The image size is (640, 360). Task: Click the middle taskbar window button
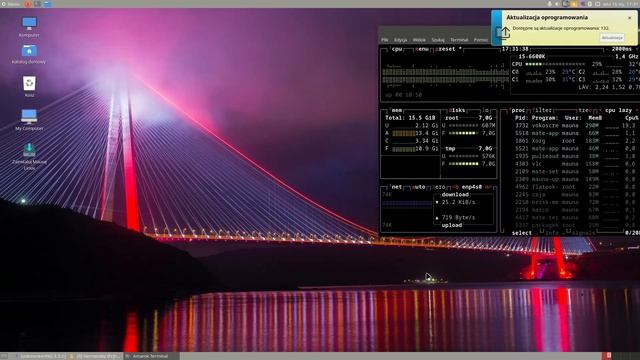95,356
